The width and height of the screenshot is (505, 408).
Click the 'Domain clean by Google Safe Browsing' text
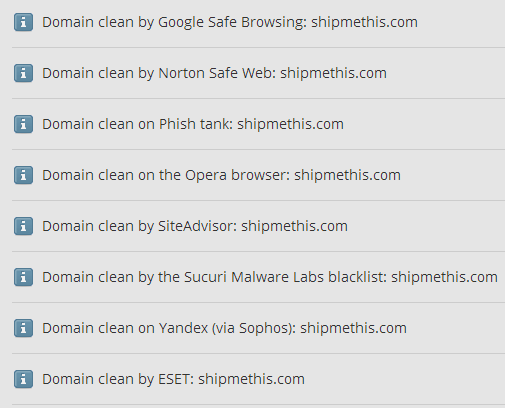(x=174, y=22)
